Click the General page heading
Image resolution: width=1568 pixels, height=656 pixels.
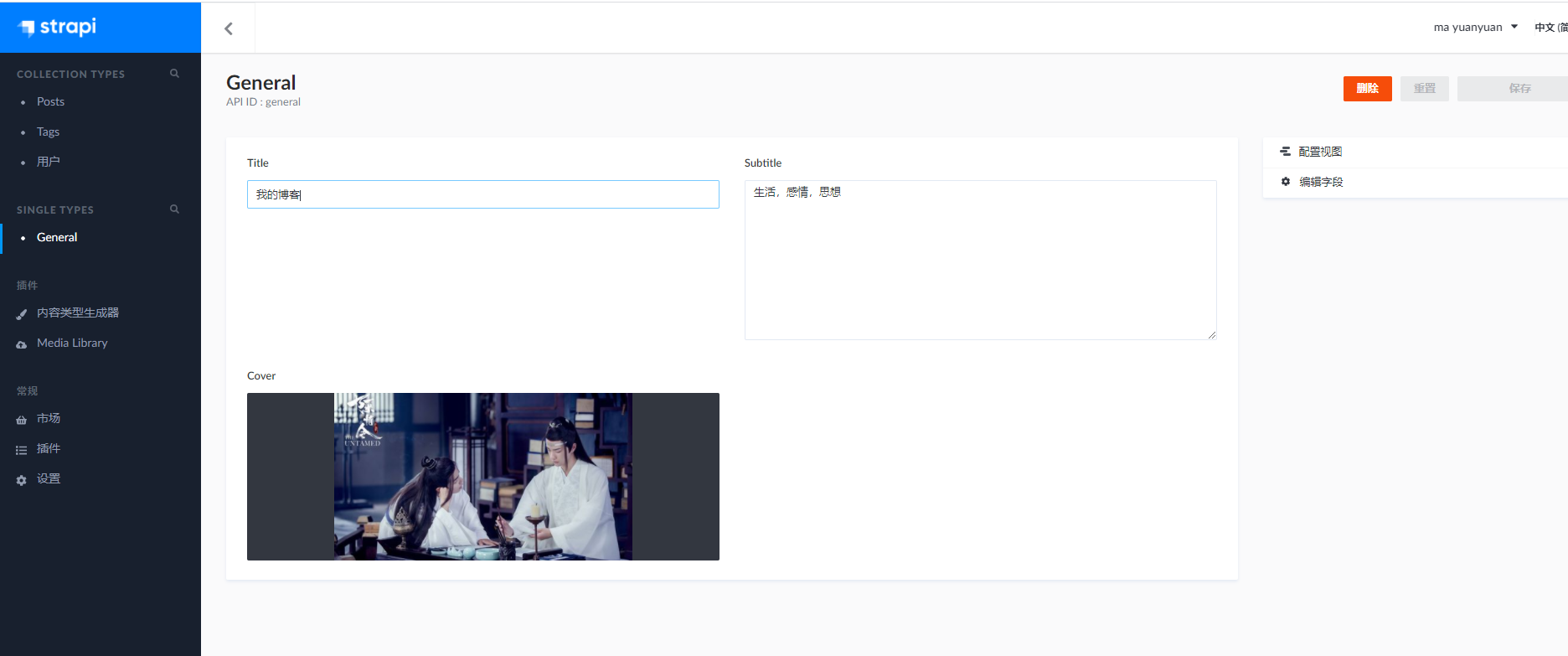tap(261, 82)
